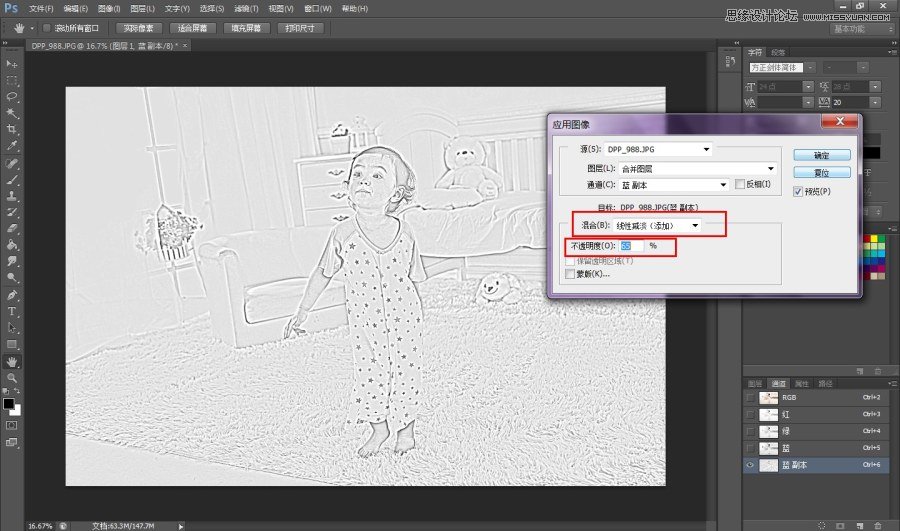Check the Invert (反相) checkbox
Viewport: 900px width, 531px height.
tap(740, 184)
